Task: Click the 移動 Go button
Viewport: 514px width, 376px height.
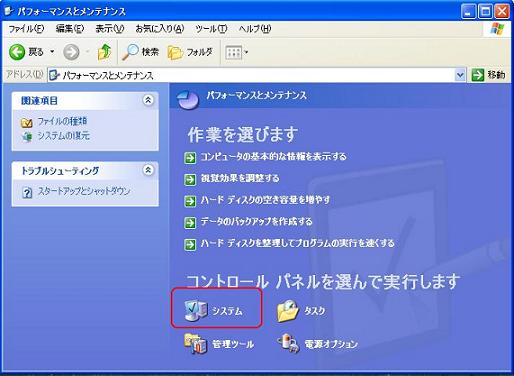Action: point(489,75)
